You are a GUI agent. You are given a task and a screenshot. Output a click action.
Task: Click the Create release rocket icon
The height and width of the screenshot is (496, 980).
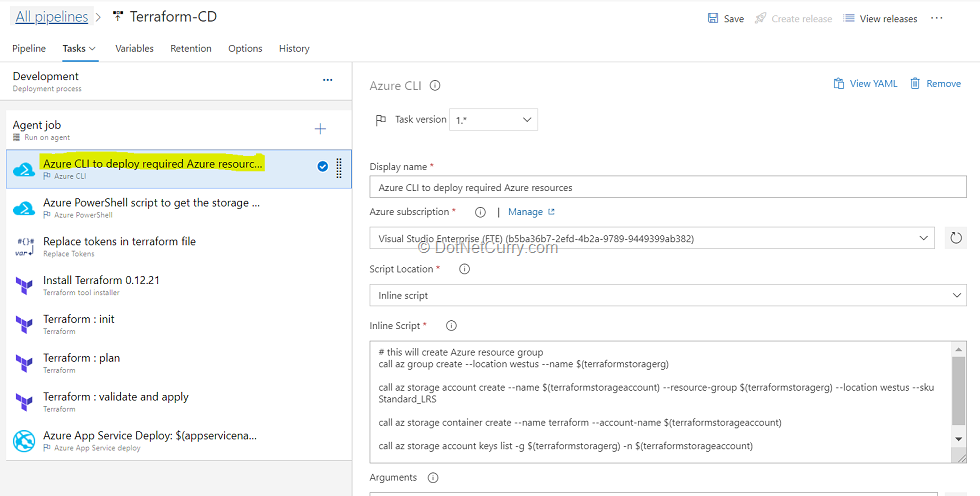pyautogui.click(x=760, y=18)
